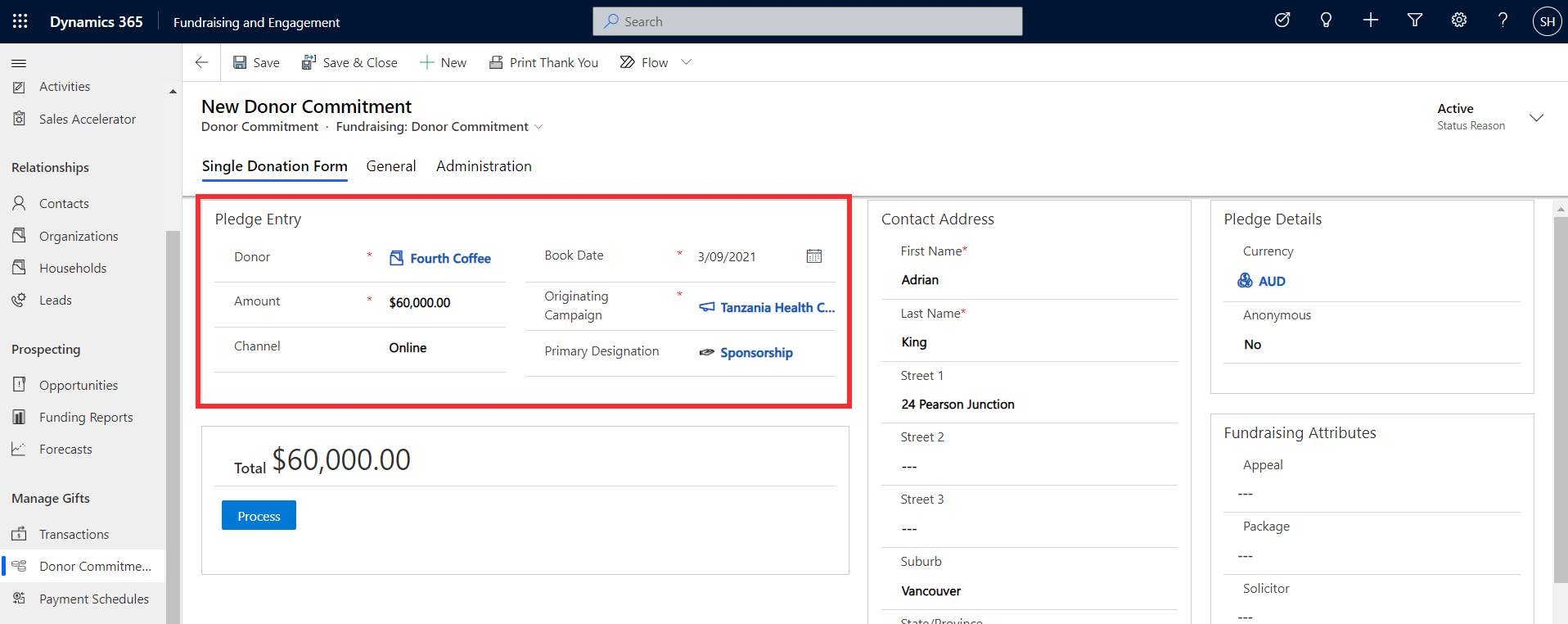The width and height of the screenshot is (1568, 624).
Task: Open the Tanzania Health campaign link
Action: (x=777, y=308)
